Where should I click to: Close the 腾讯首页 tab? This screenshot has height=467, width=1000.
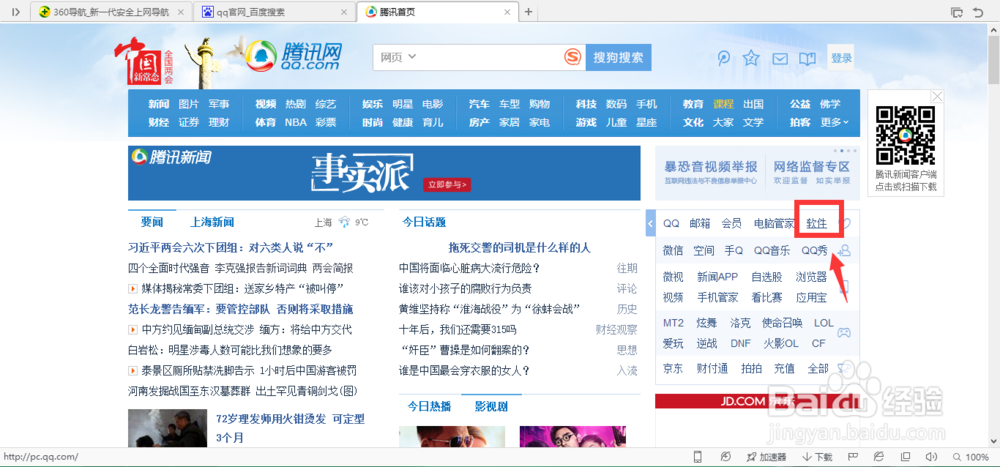pos(507,12)
